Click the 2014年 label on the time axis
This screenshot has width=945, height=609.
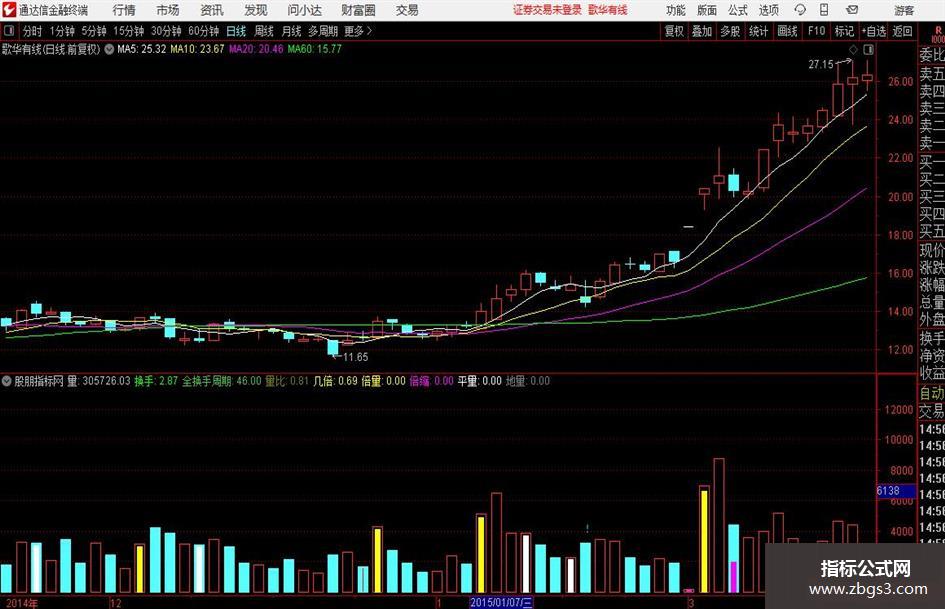tap(22, 602)
